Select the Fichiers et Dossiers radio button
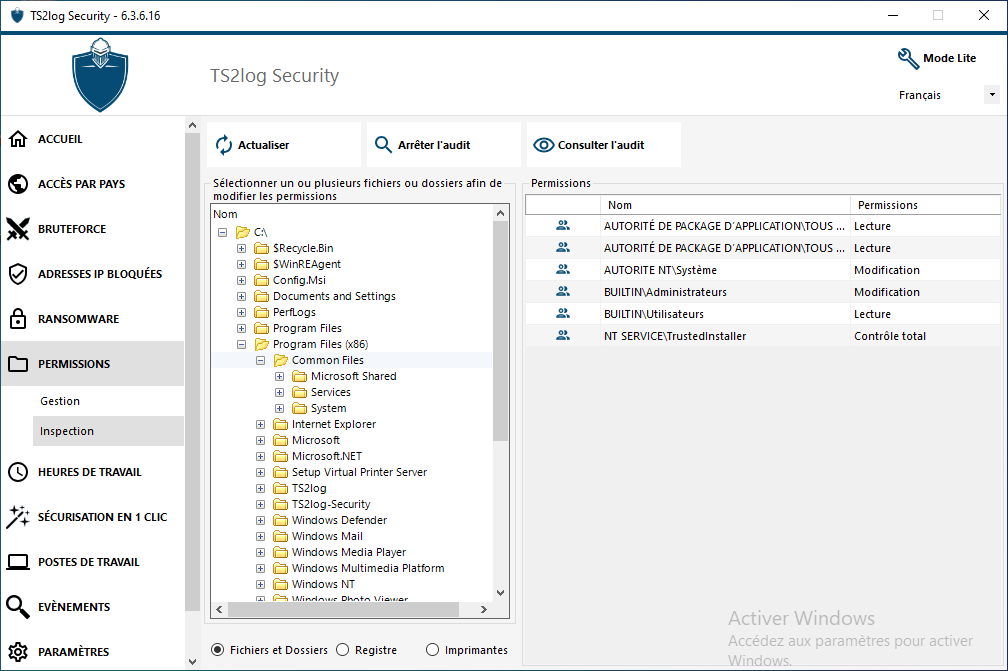1008x671 pixels. point(218,650)
